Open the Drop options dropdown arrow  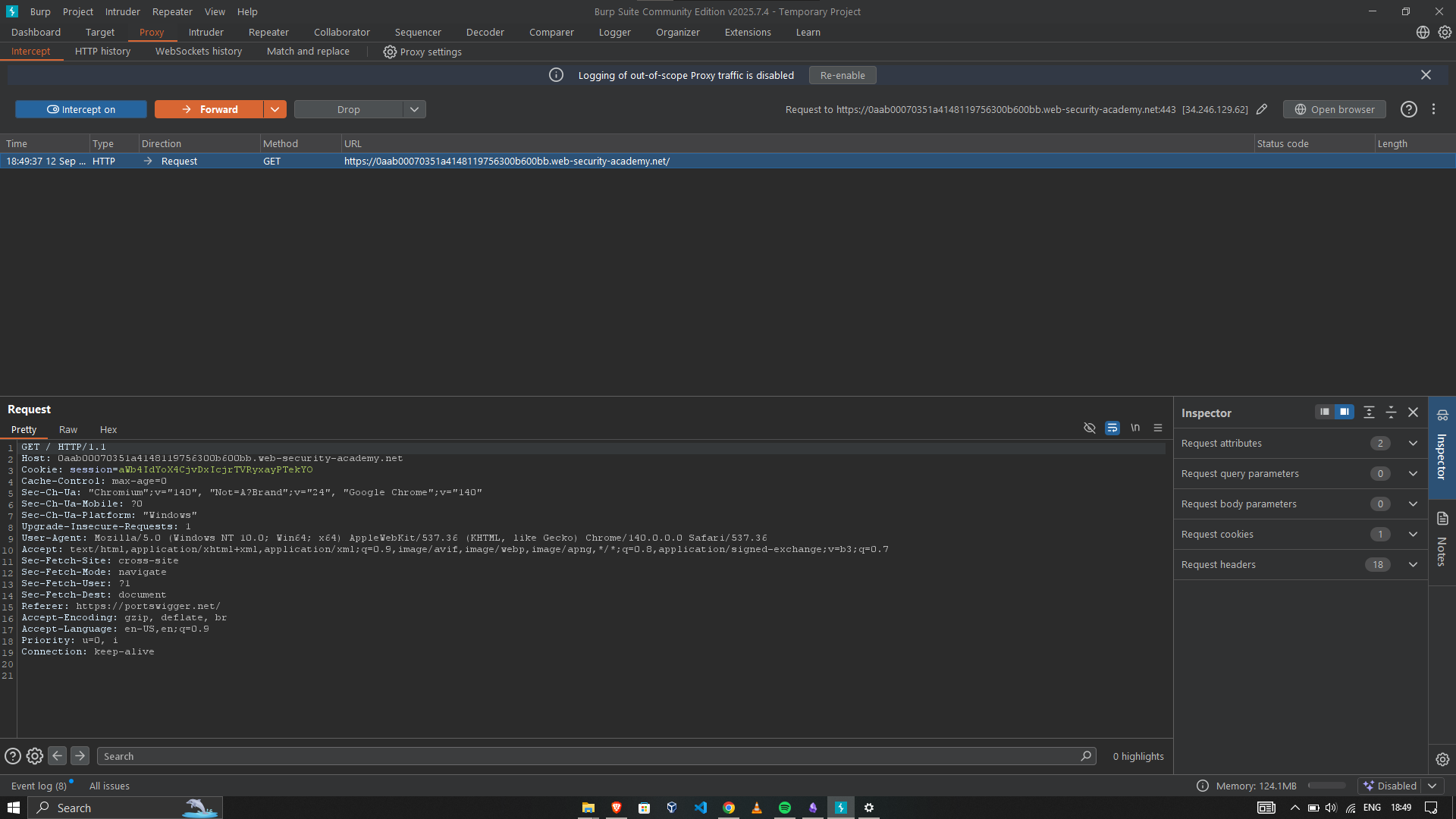pos(415,109)
